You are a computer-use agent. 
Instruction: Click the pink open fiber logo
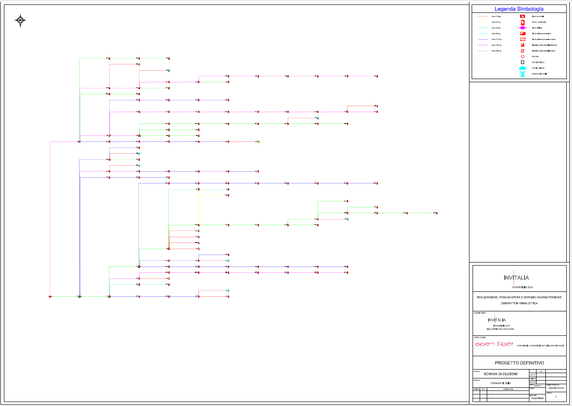coord(494,344)
